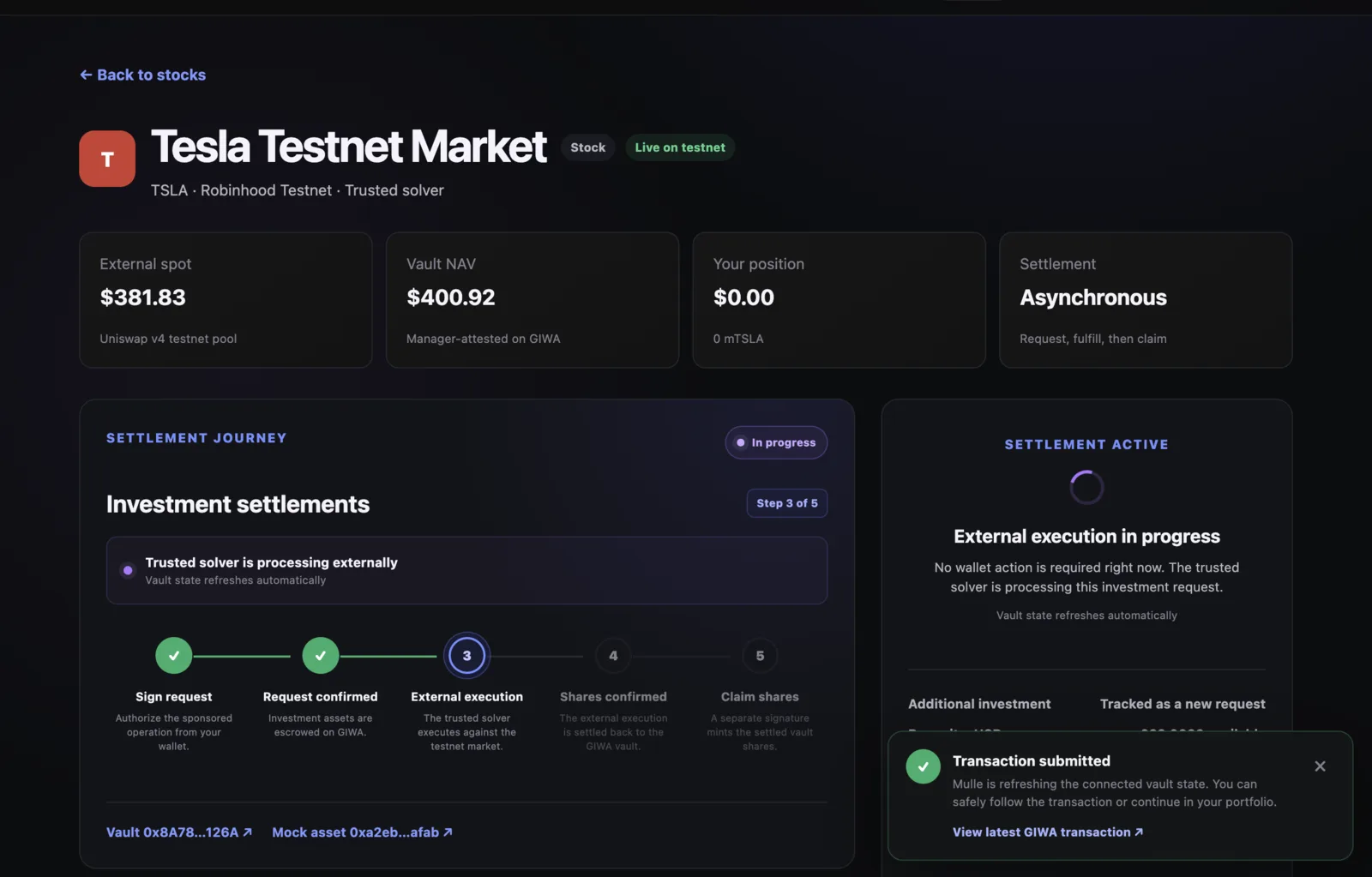Click the Investment settlements heading
The width and height of the screenshot is (1372, 877).
tap(238, 504)
